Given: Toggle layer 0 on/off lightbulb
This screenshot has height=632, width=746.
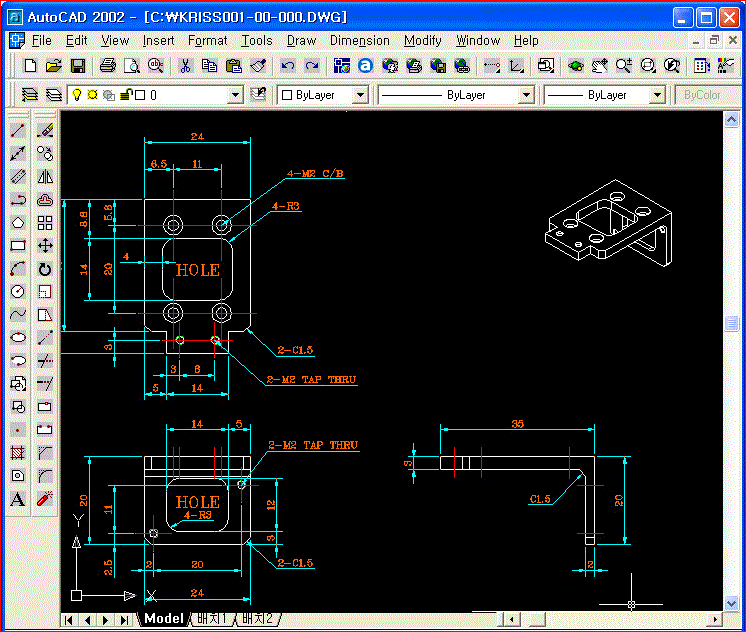Looking at the screenshot, I should pos(75,95).
